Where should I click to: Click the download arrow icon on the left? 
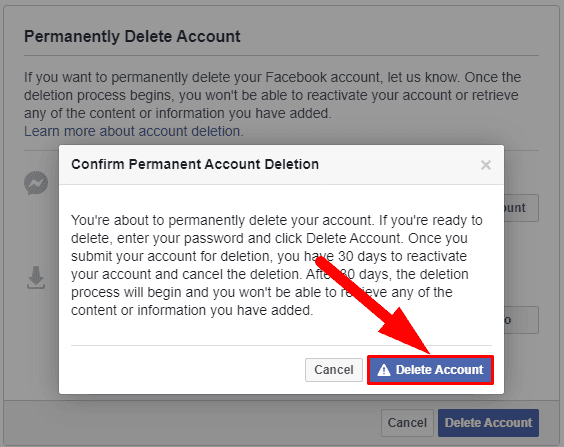coord(36,277)
